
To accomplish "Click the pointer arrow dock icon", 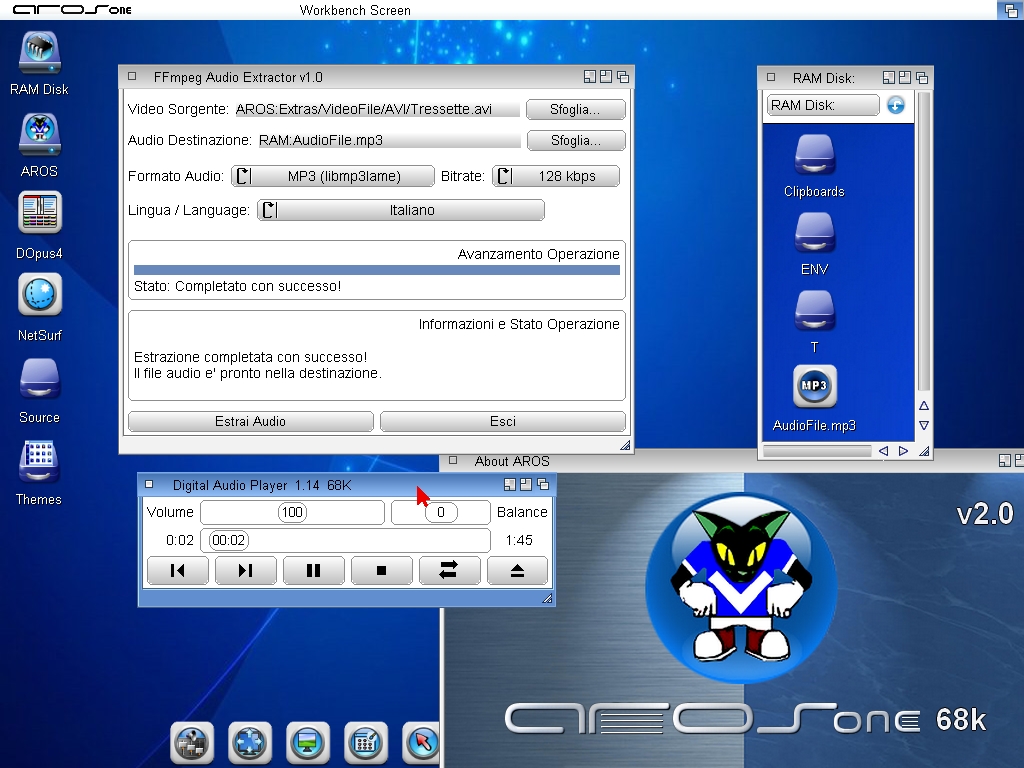I will 421,743.
